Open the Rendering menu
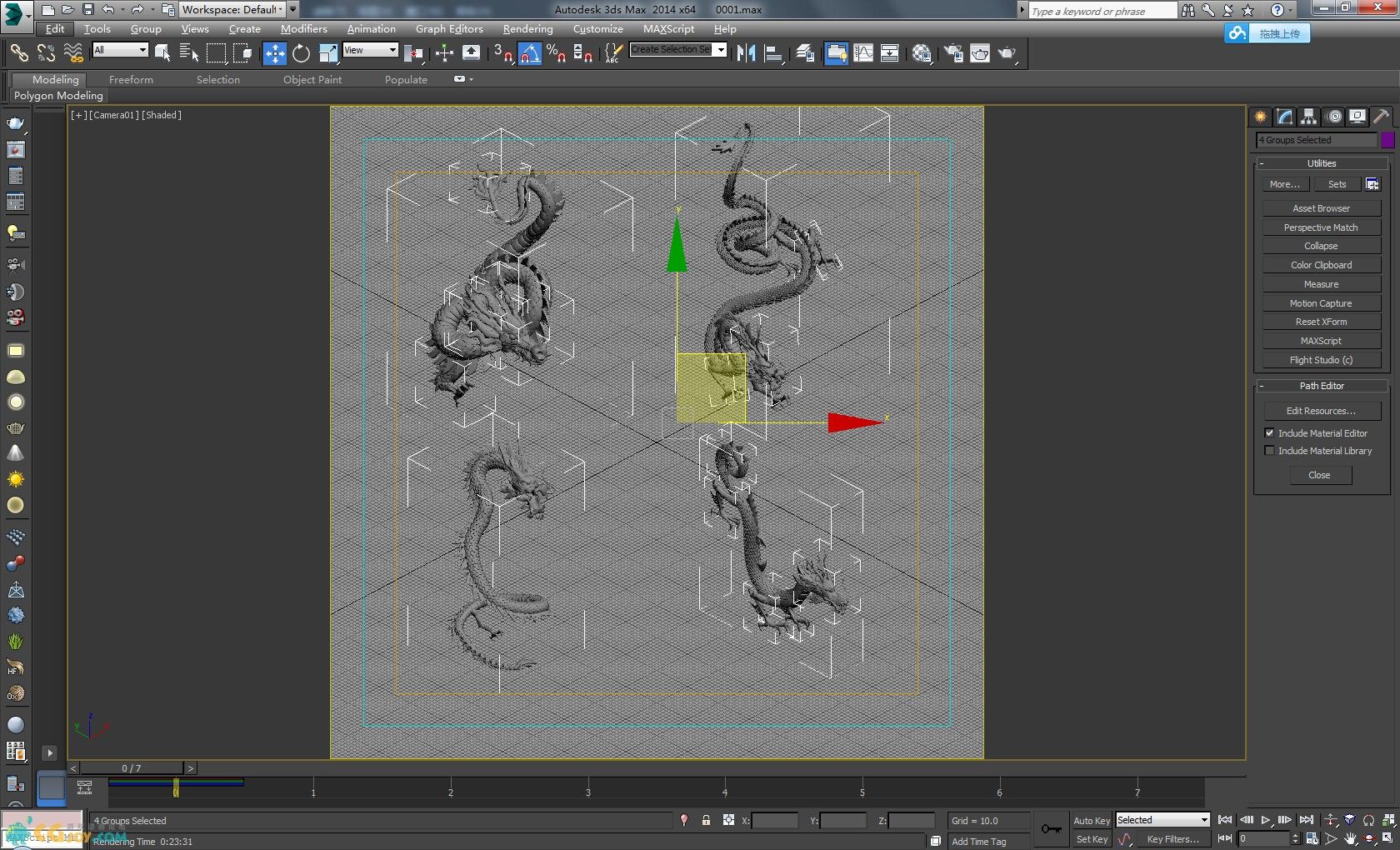 coord(527,28)
